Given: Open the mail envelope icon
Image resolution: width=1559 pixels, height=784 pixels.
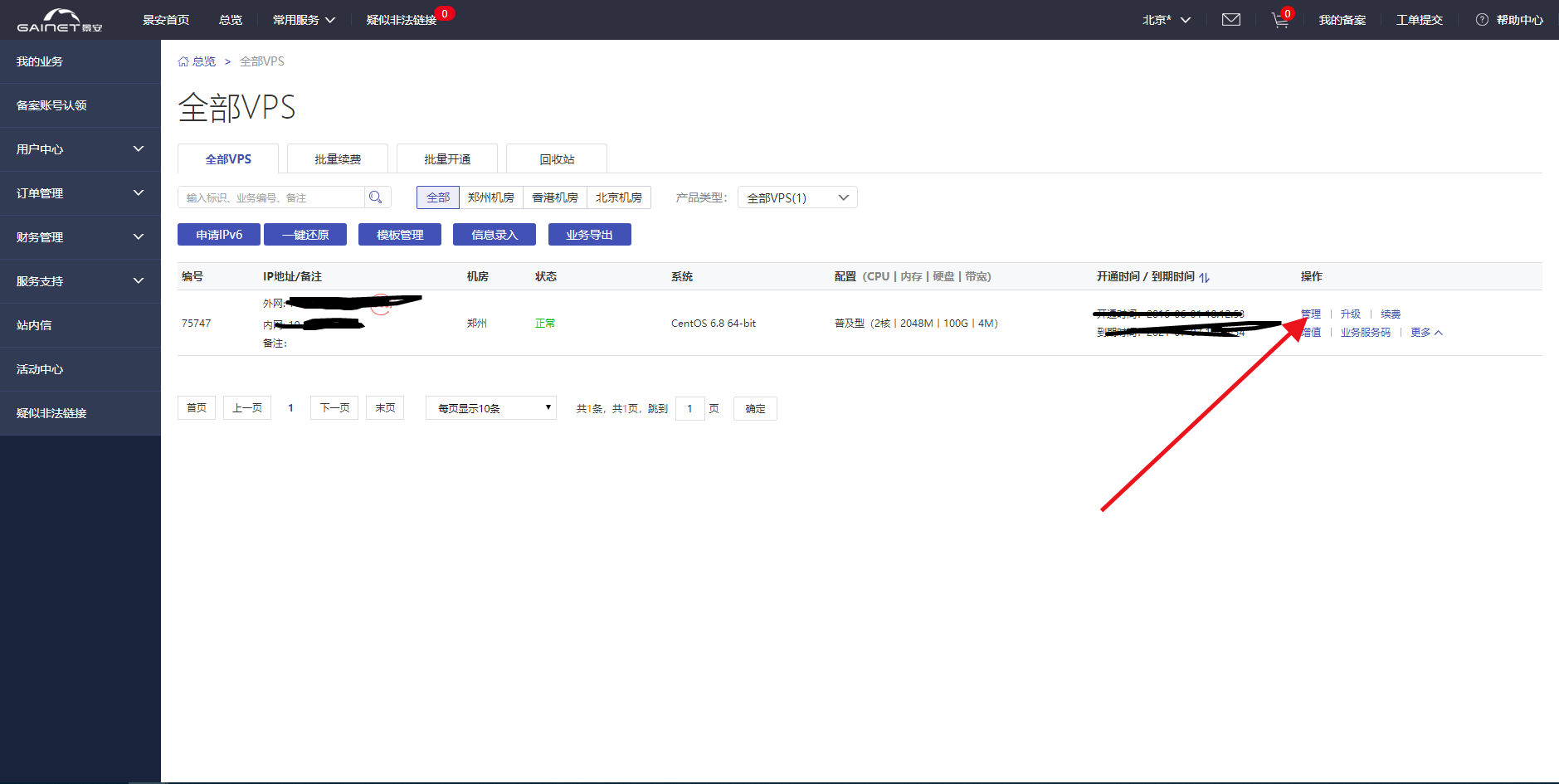Looking at the screenshot, I should pos(1231,19).
